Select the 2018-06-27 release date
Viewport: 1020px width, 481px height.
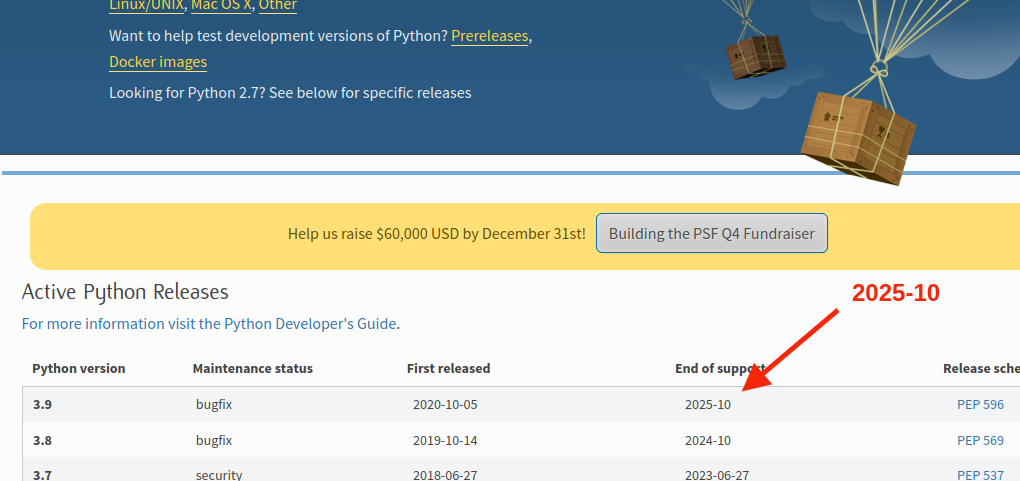[445, 475]
